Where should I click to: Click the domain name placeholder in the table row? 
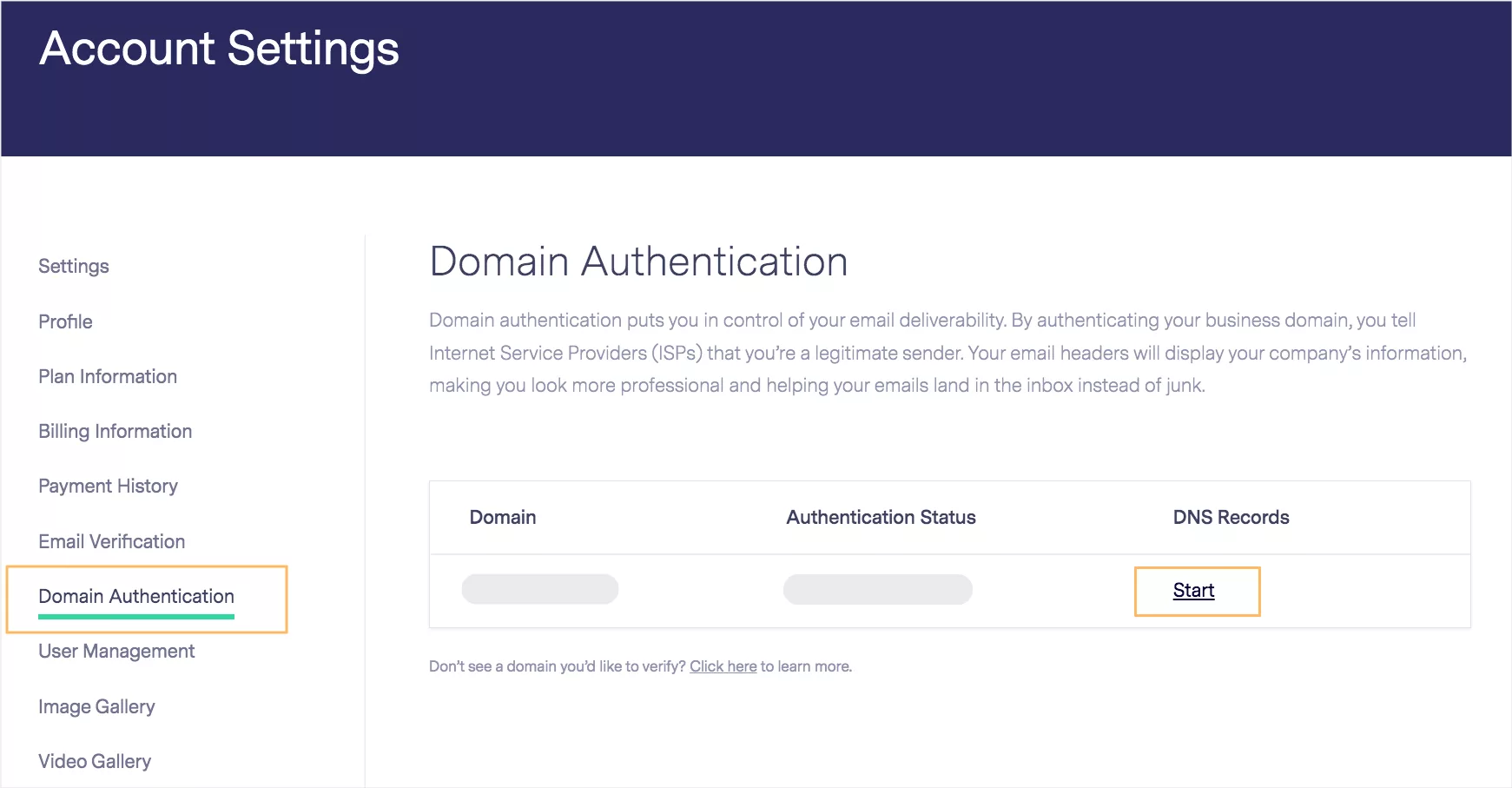(x=540, y=589)
